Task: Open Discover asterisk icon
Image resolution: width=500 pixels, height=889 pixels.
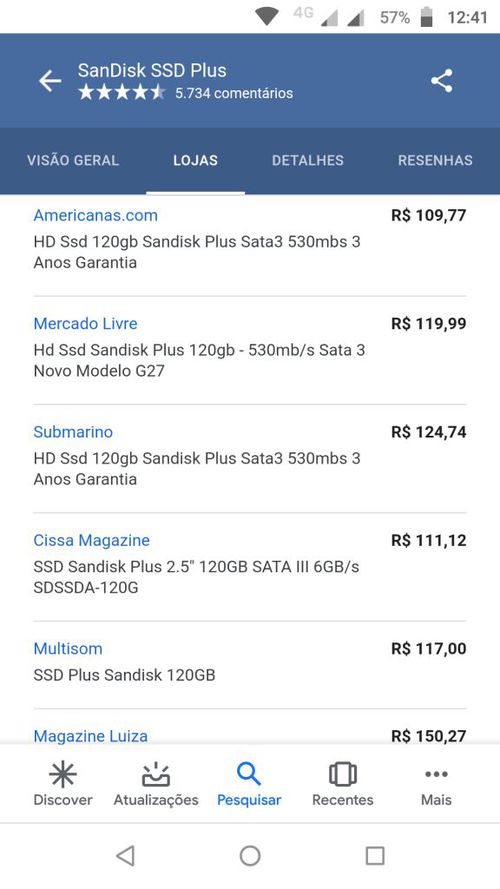Action: (62, 774)
